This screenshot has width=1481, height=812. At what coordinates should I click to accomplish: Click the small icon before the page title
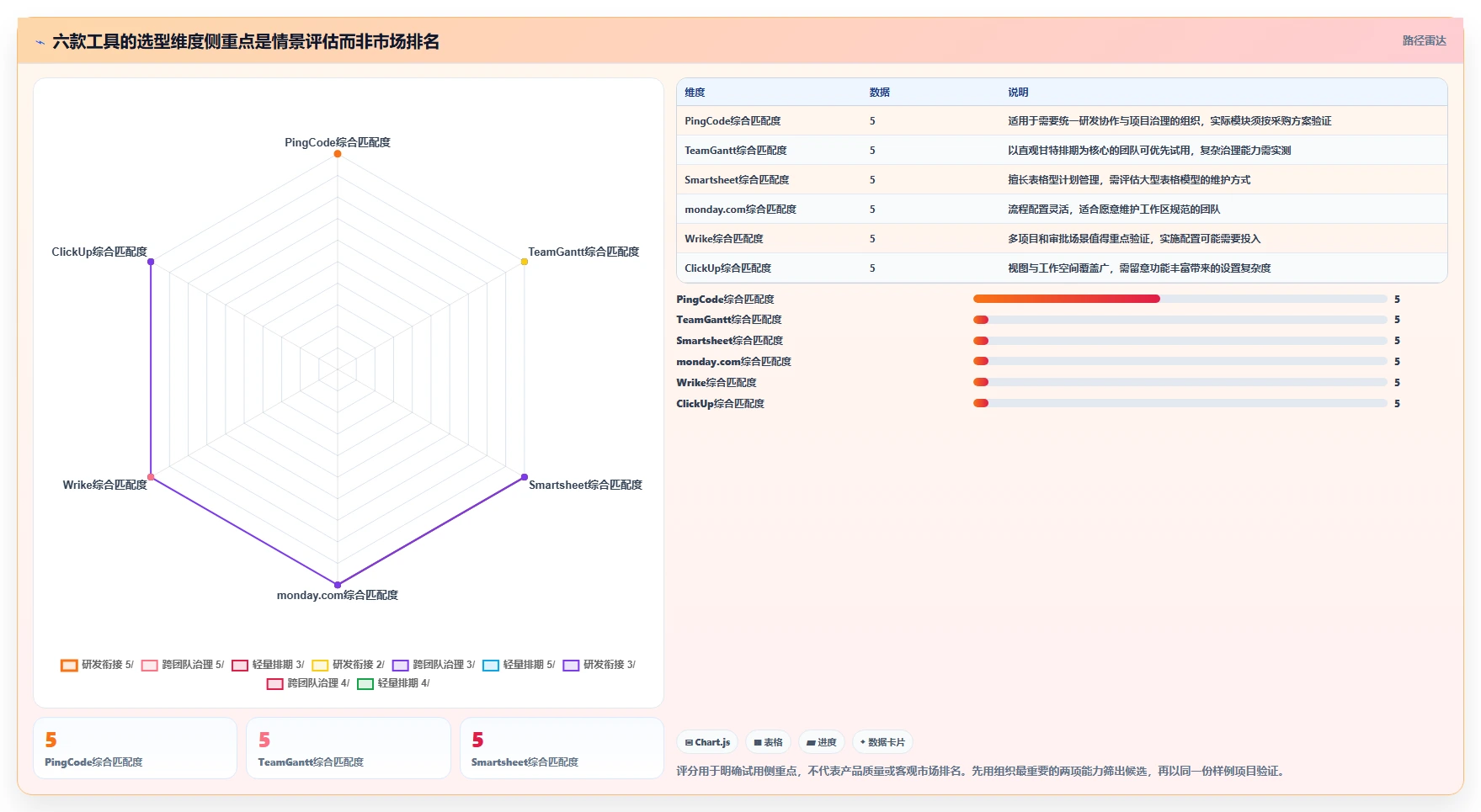click(40, 42)
